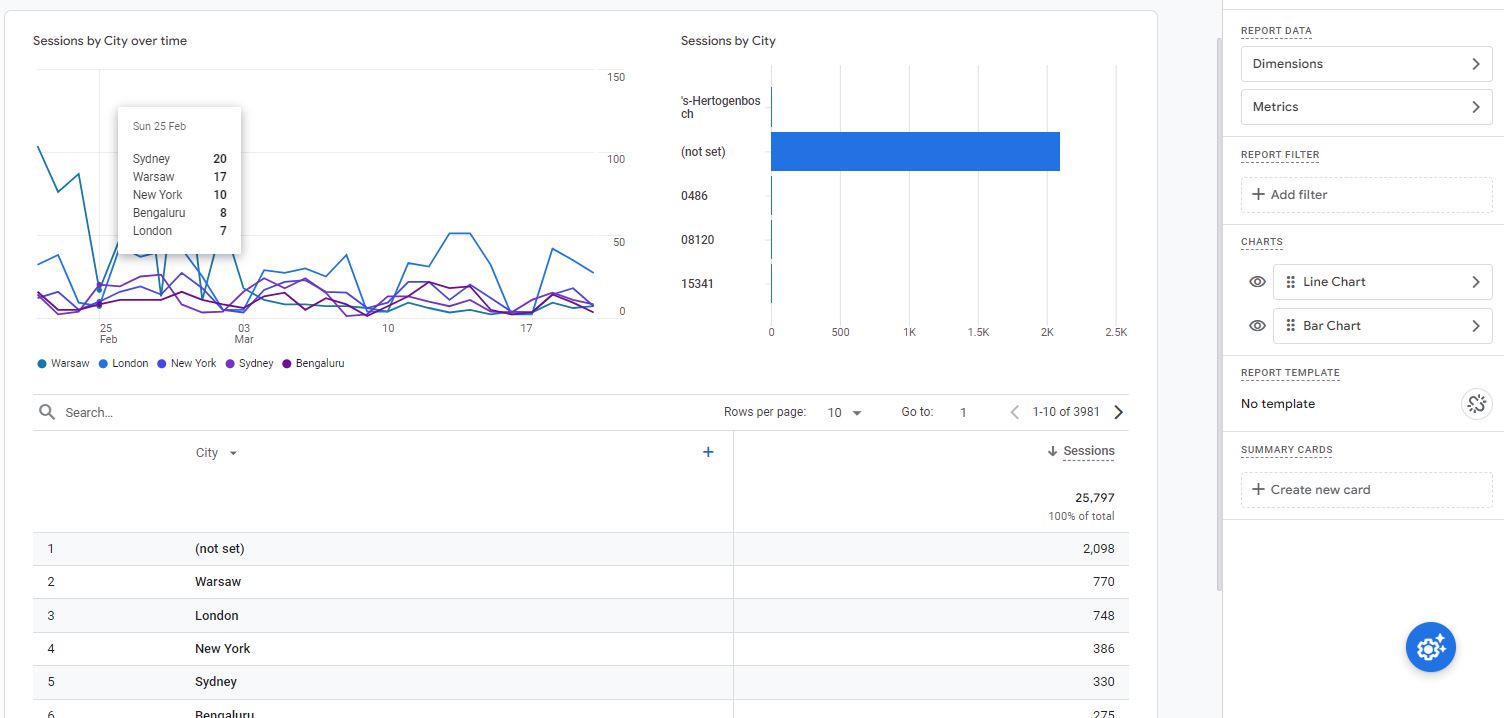Select the search magnifying glass icon
Screen dimensions: 1504x718
(x=46, y=411)
